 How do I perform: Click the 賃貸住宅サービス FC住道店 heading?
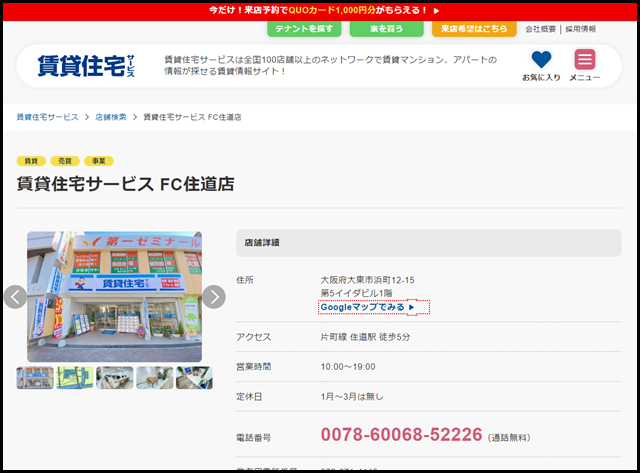125,184
